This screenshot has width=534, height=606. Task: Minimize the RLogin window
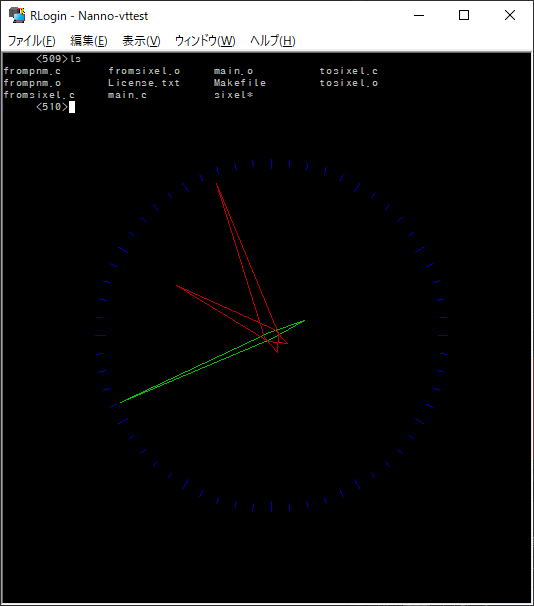pos(419,15)
